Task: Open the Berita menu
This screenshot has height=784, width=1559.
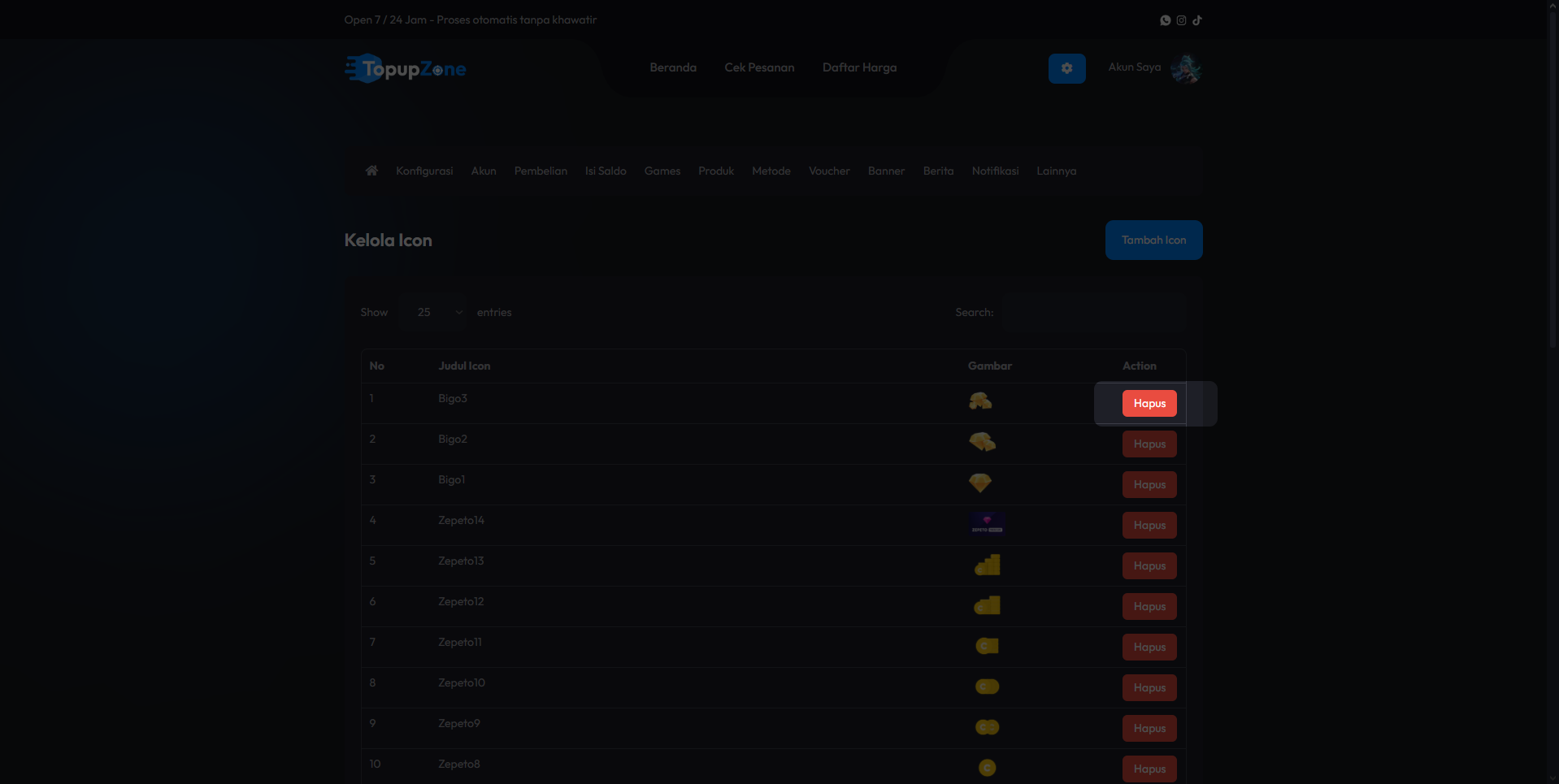Action: [938, 171]
